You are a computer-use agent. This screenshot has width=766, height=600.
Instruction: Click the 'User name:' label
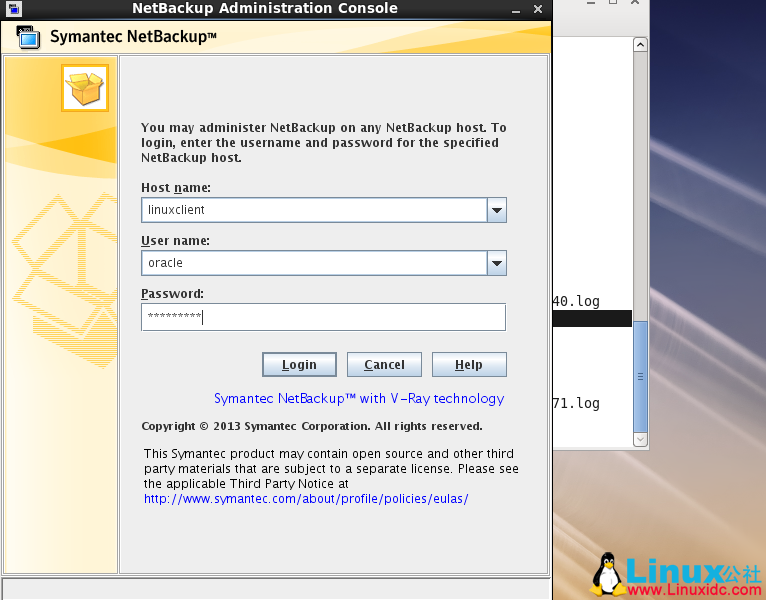tap(175, 240)
